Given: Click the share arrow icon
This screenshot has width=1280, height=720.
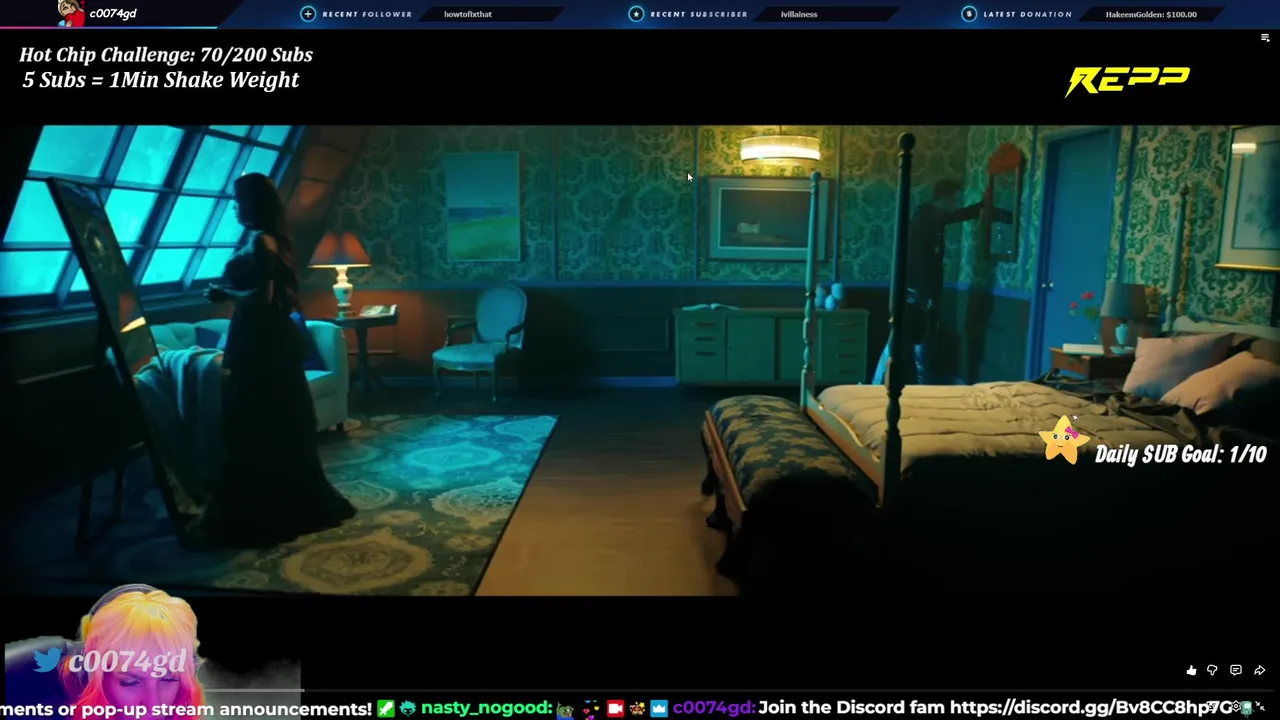Looking at the screenshot, I should [x=1260, y=670].
